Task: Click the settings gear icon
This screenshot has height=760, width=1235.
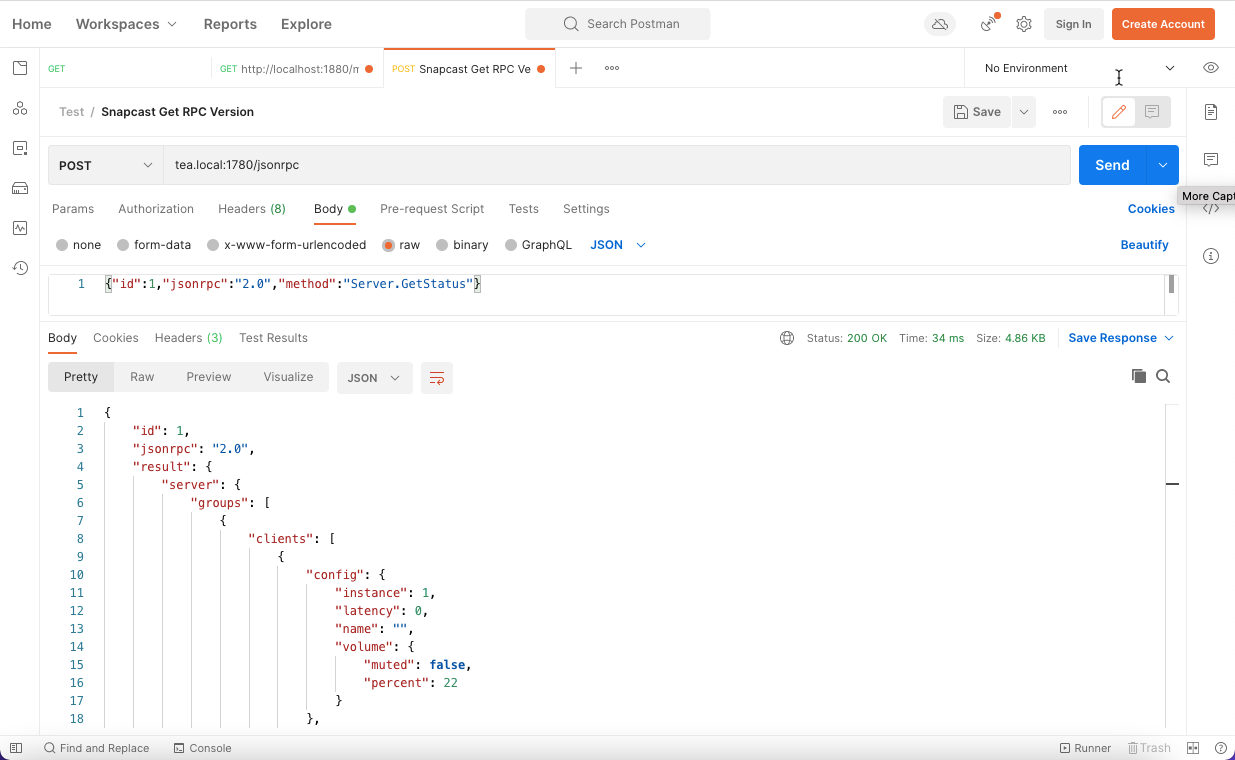Action: point(1024,24)
